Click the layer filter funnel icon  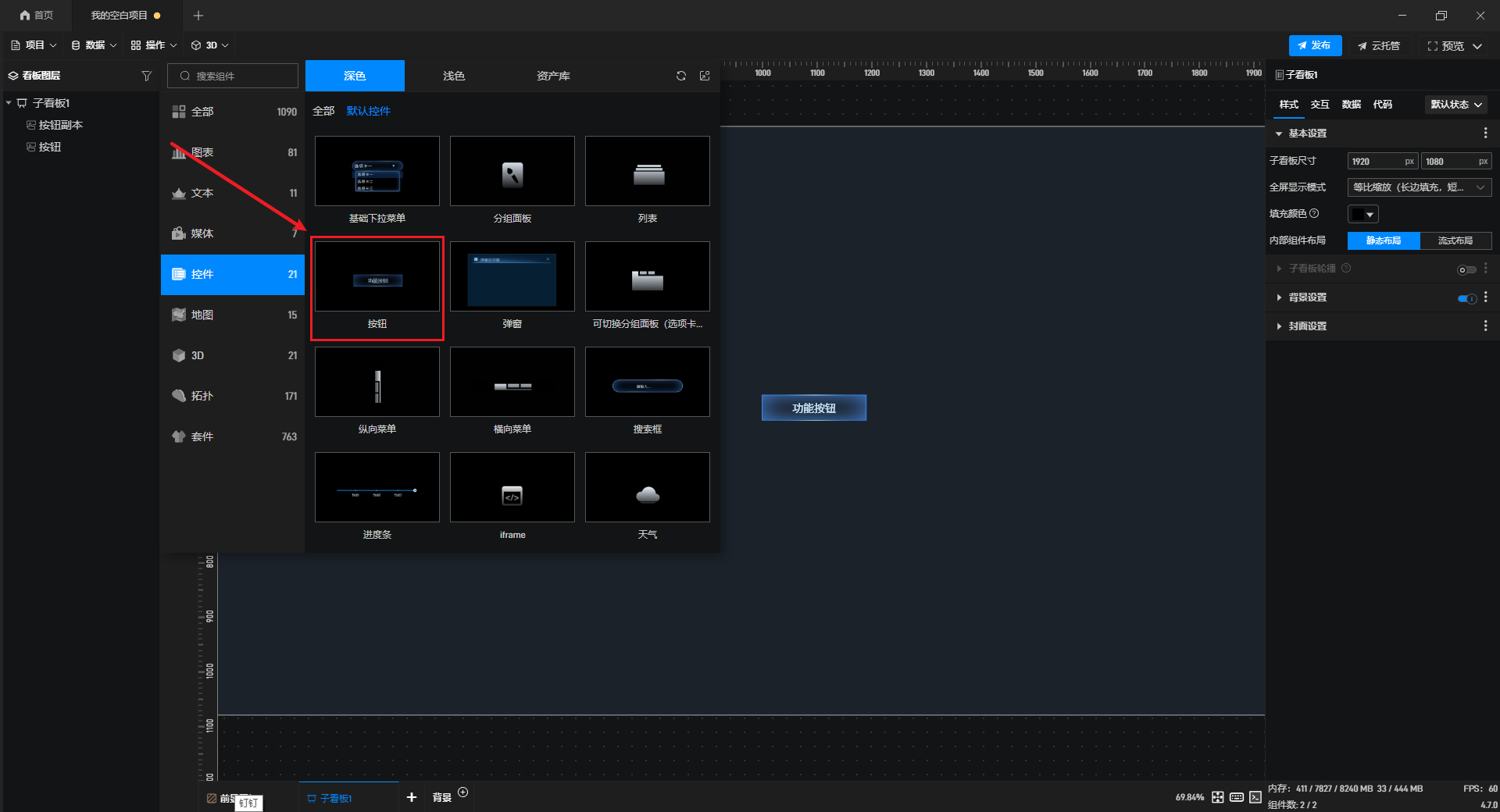click(x=146, y=76)
